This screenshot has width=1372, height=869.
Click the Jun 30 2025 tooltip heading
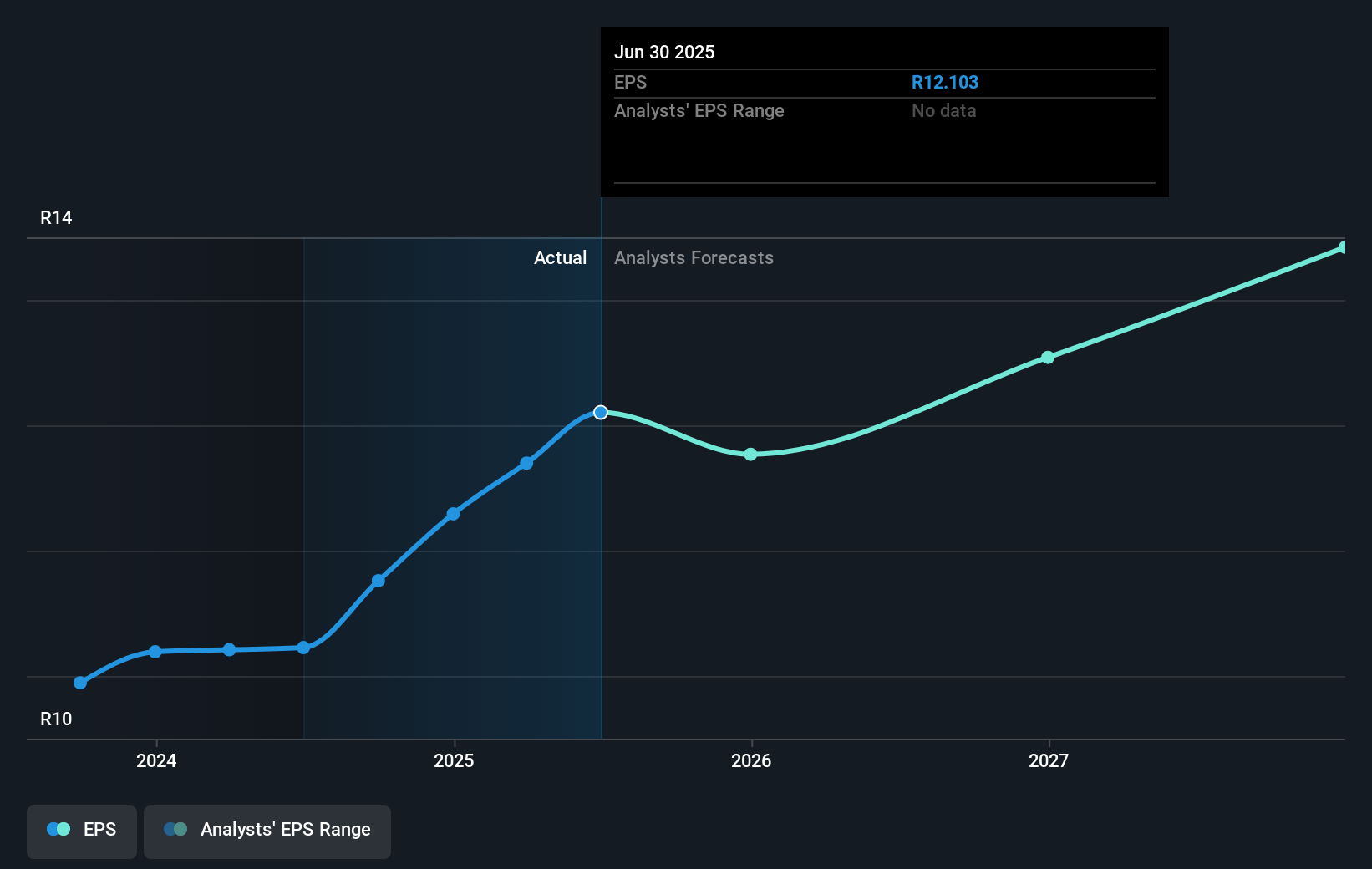[x=664, y=53]
